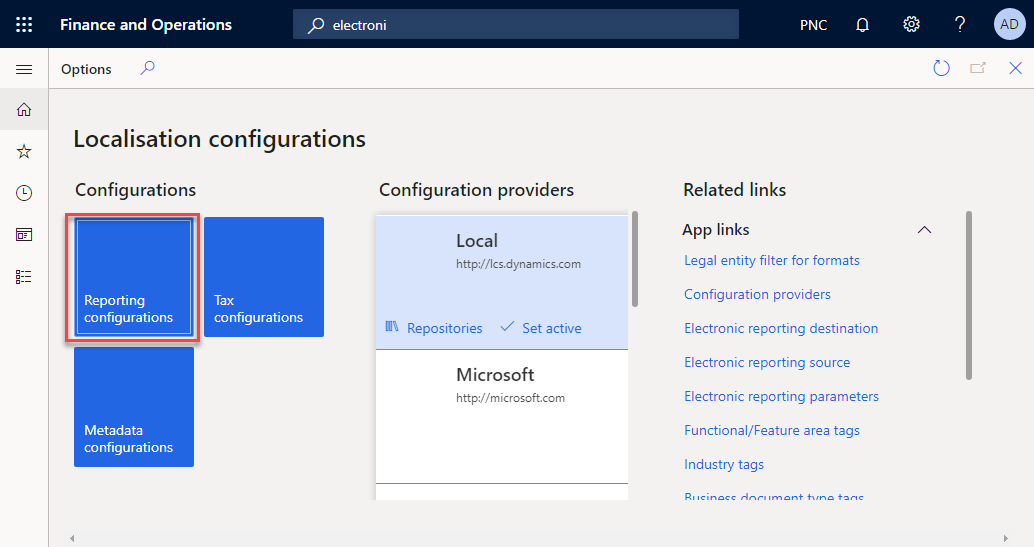Image resolution: width=1034 pixels, height=547 pixels.
Task: Open settings gear icon
Action: (911, 24)
